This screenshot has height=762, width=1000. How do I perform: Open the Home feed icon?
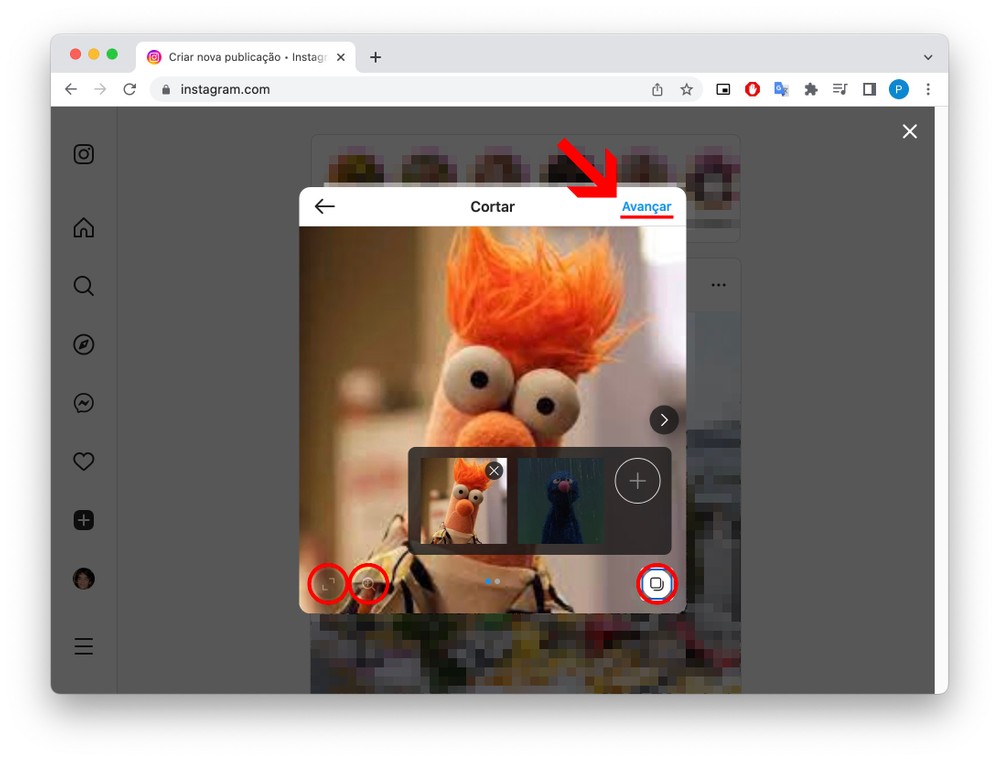pyautogui.click(x=84, y=228)
